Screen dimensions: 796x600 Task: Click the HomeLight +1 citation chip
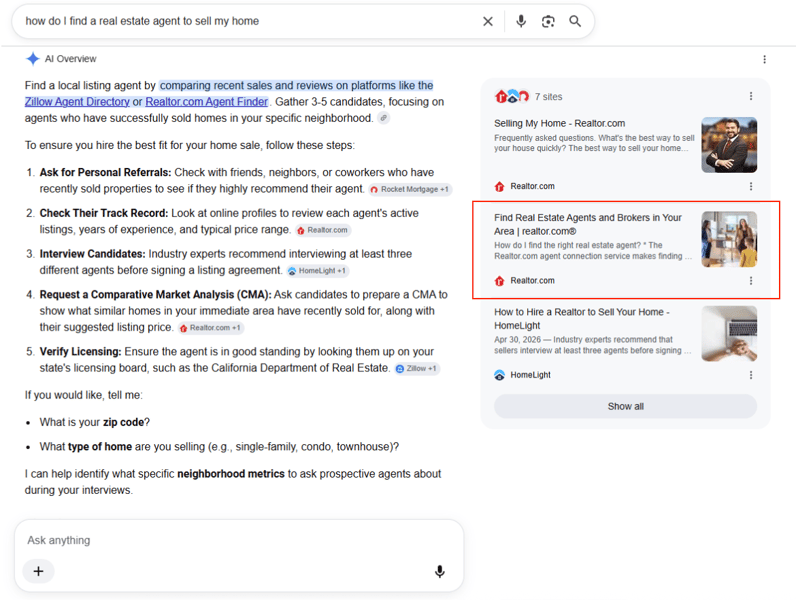coord(318,271)
